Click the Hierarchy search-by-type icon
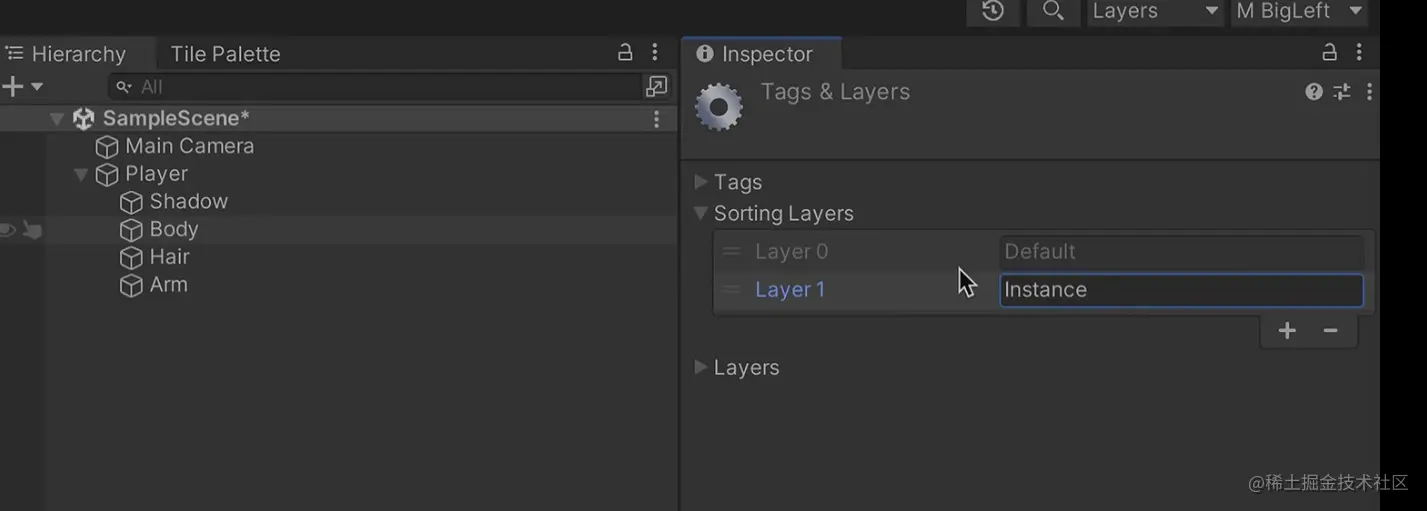Viewport: 1427px width, 511px height. click(656, 87)
